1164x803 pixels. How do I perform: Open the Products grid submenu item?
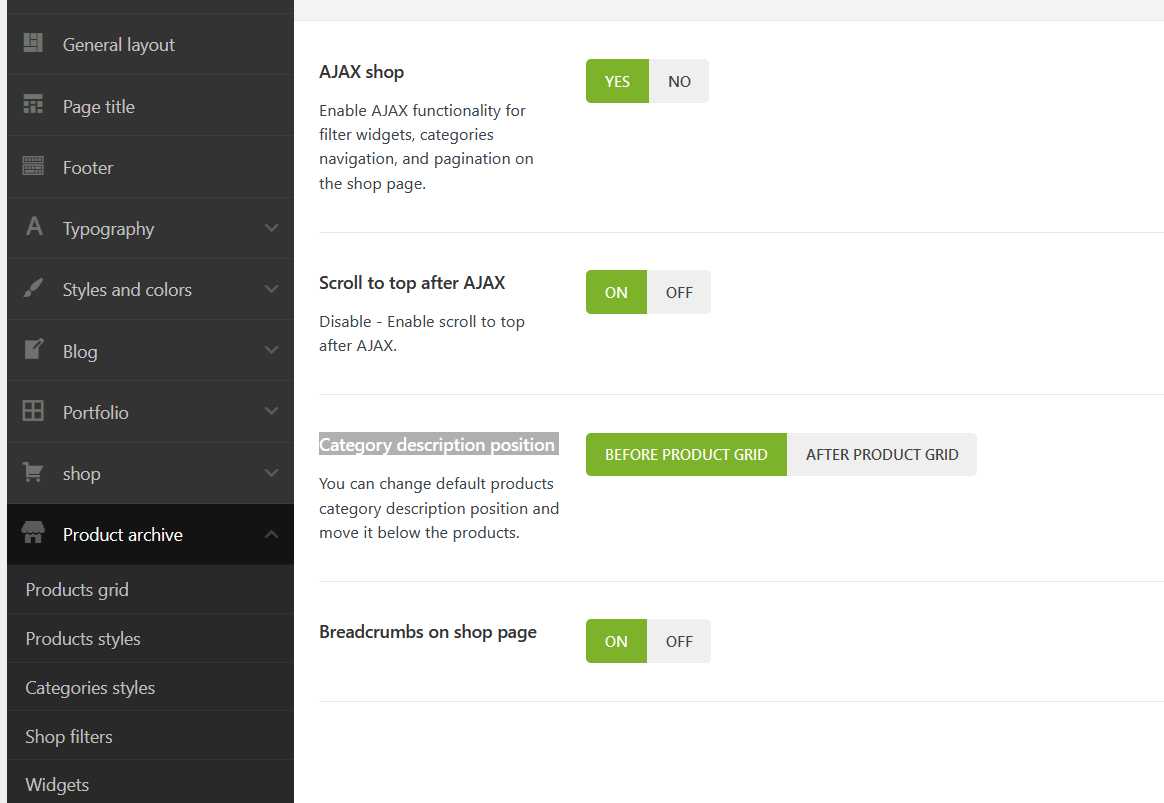coord(77,590)
